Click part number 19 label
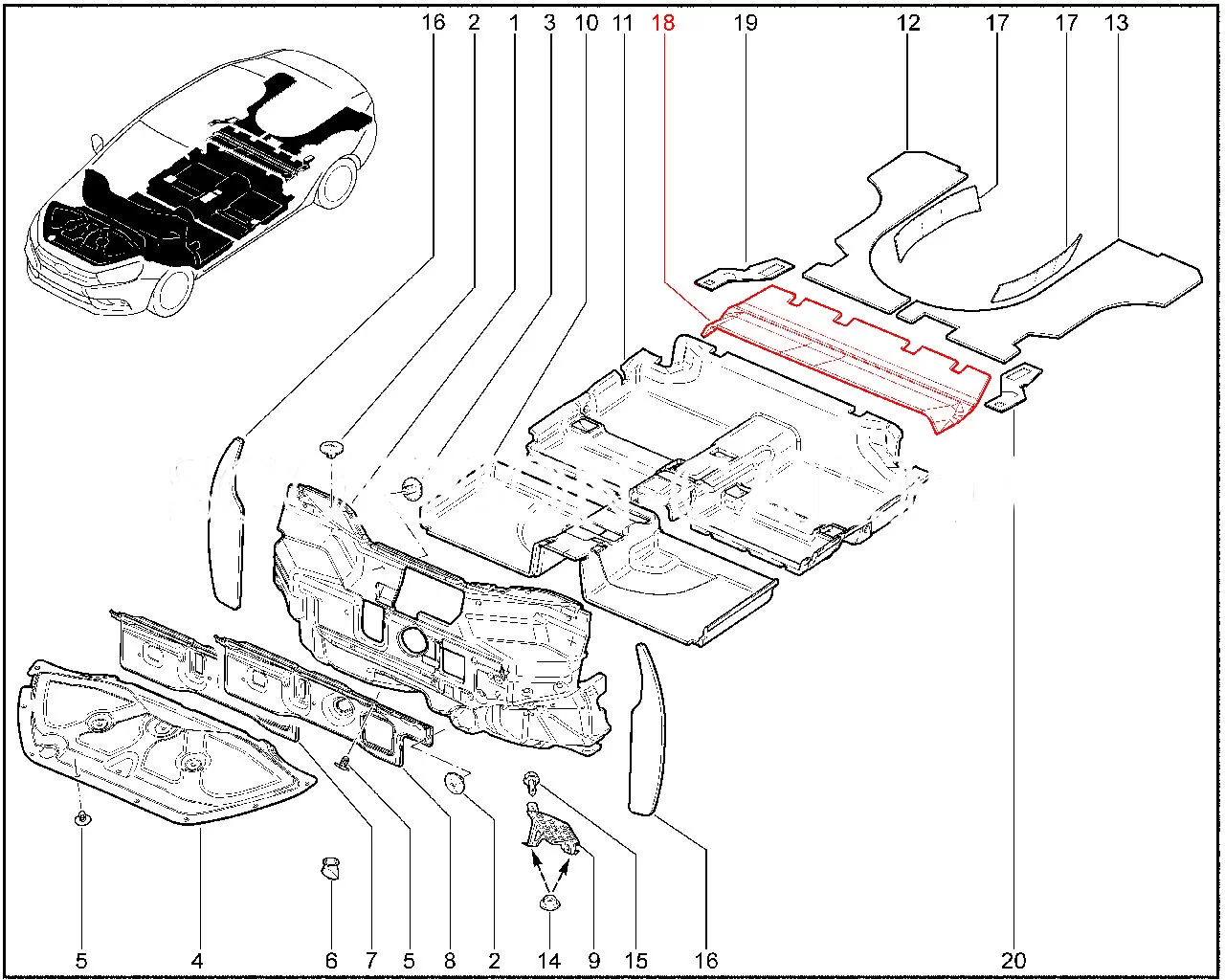The width and height of the screenshot is (1225, 980). [x=745, y=23]
